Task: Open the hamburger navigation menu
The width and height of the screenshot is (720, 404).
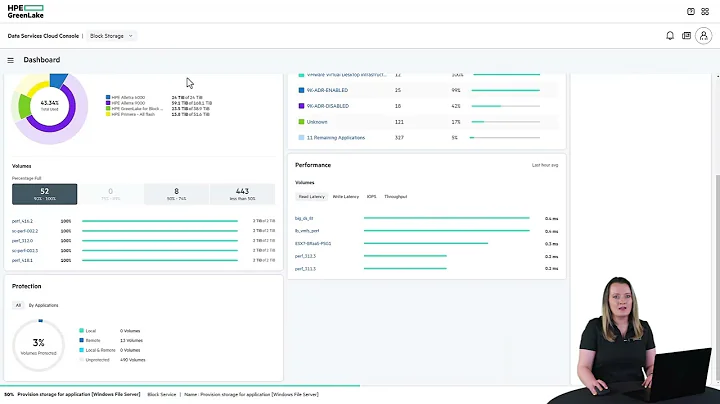Action: (11, 60)
